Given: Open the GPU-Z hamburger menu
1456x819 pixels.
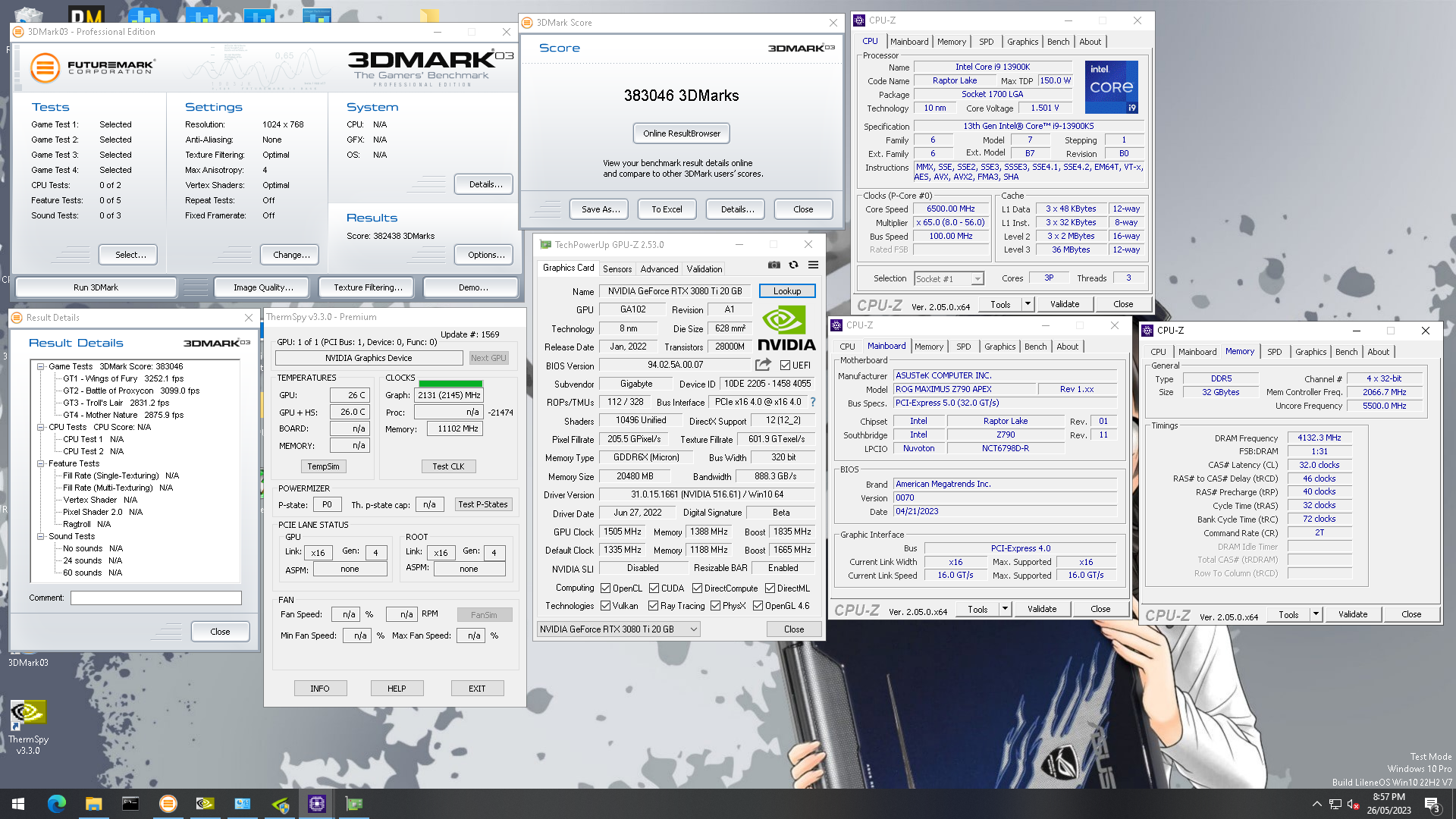Looking at the screenshot, I should [813, 265].
